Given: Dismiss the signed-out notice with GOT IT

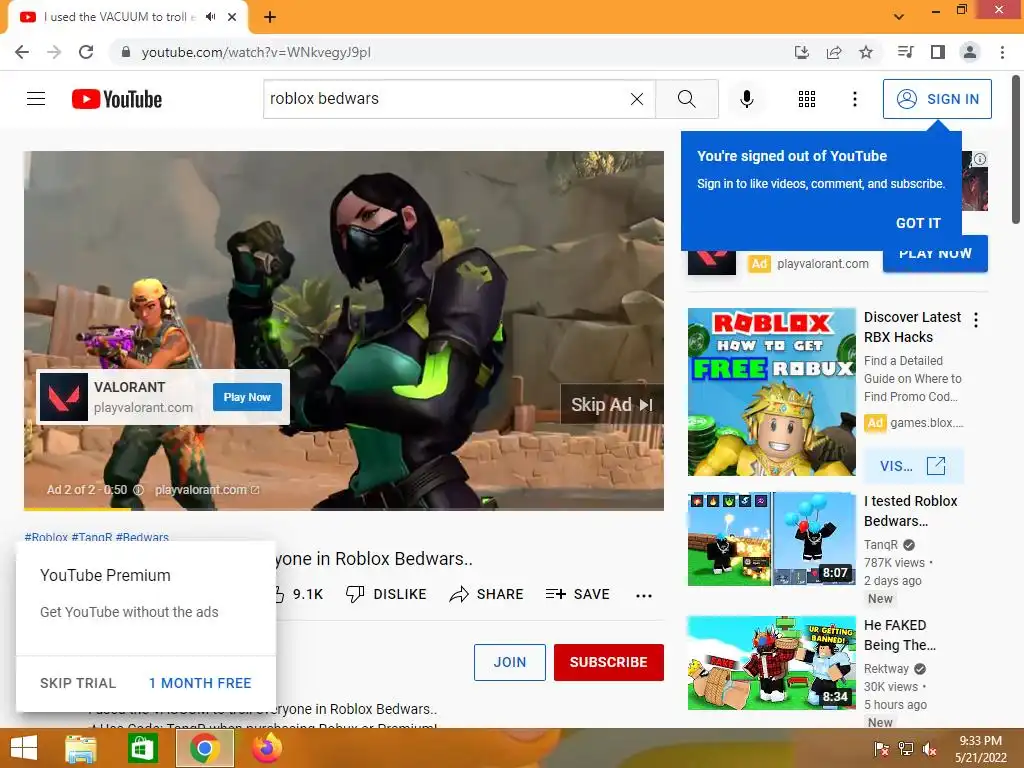Looking at the screenshot, I should (918, 223).
